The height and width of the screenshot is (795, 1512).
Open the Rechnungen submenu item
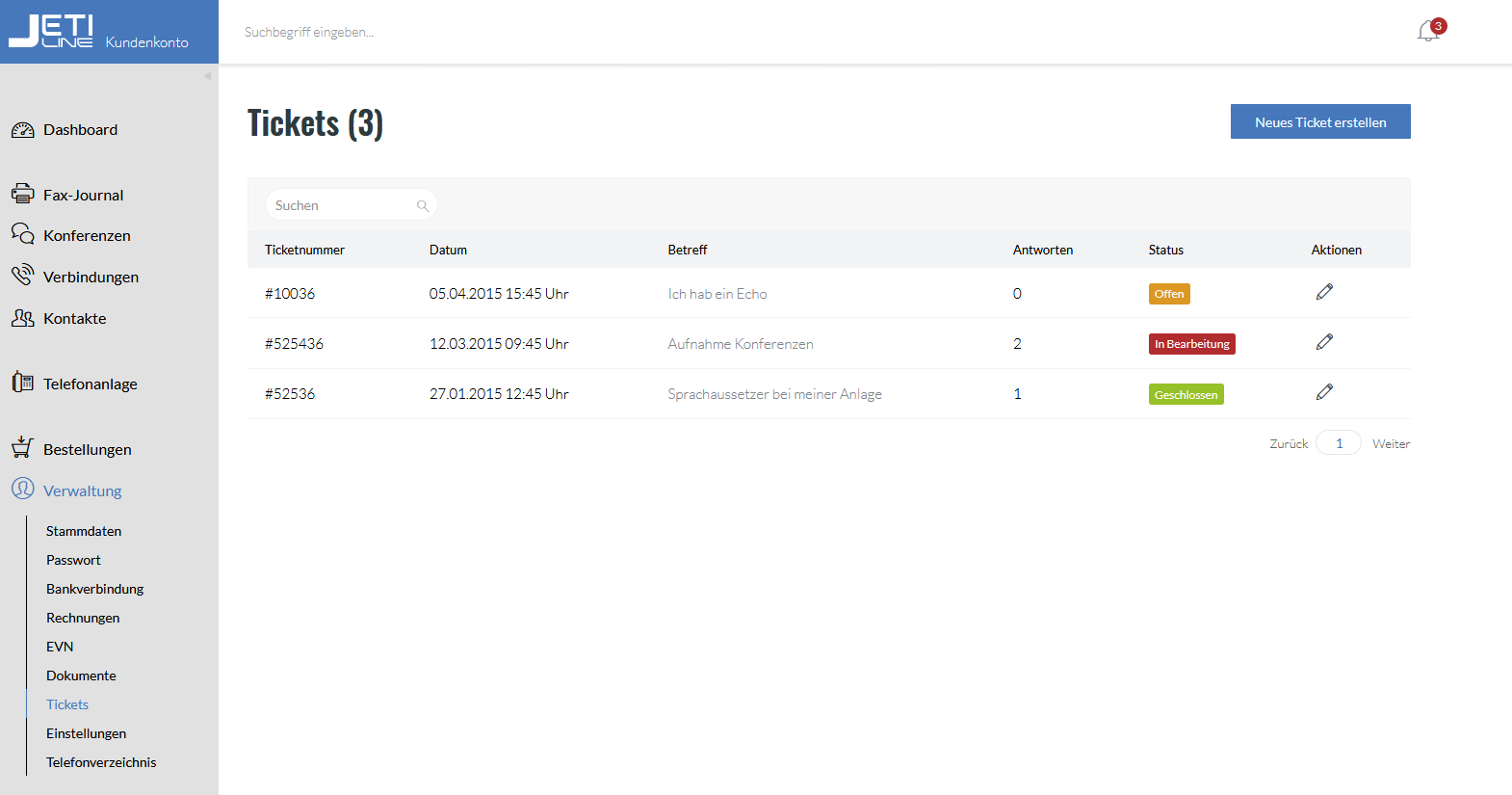click(83, 618)
